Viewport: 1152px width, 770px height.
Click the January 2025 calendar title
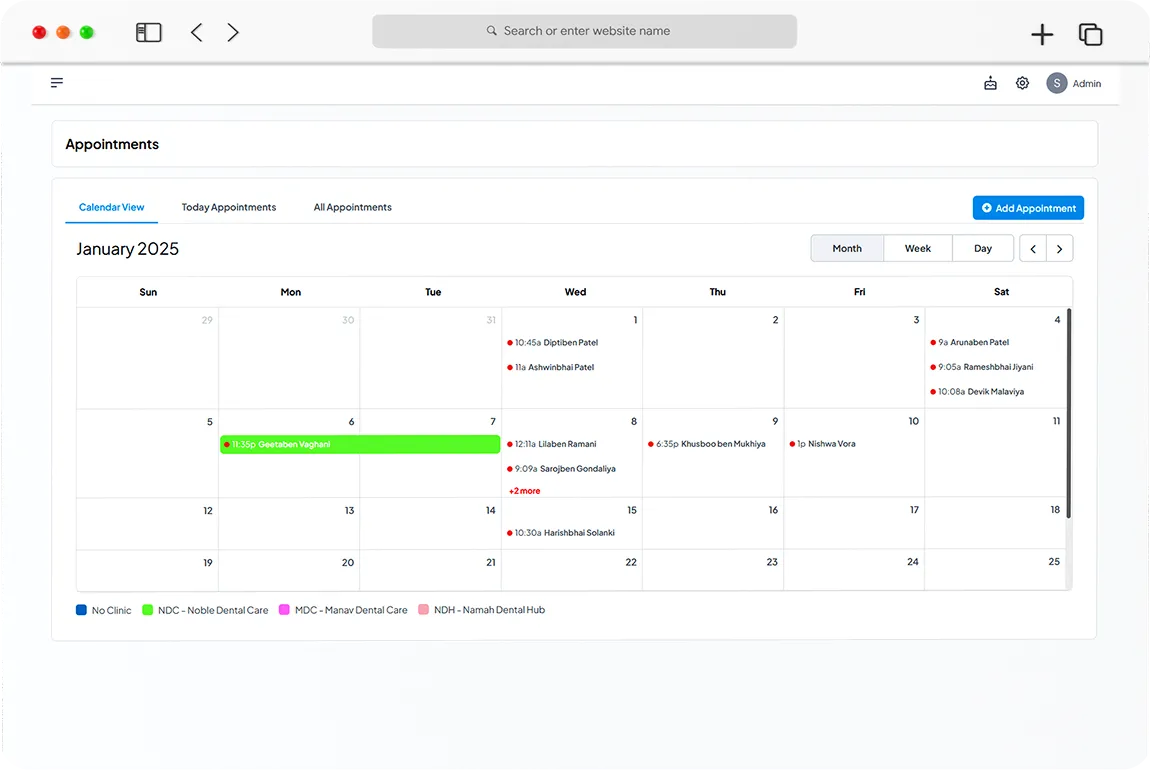click(127, 249)
